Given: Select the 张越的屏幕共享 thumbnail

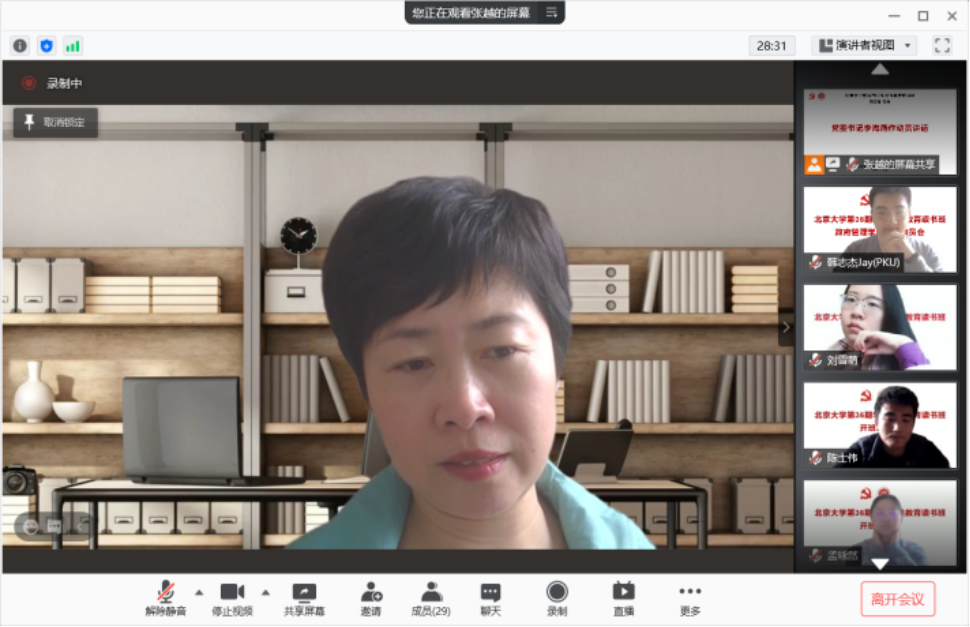Looking at the screenshot, I should [879, 131].
